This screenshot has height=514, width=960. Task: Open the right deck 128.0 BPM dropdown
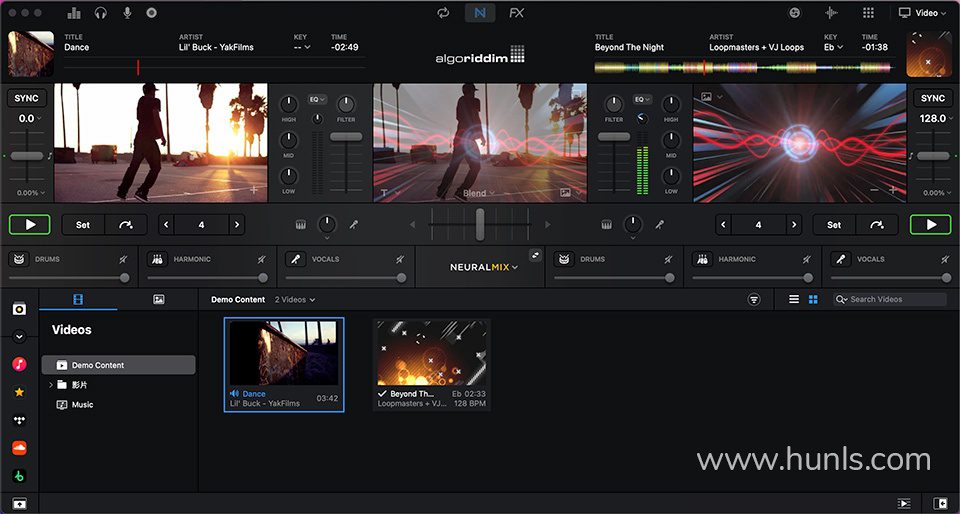click(937, 119)
